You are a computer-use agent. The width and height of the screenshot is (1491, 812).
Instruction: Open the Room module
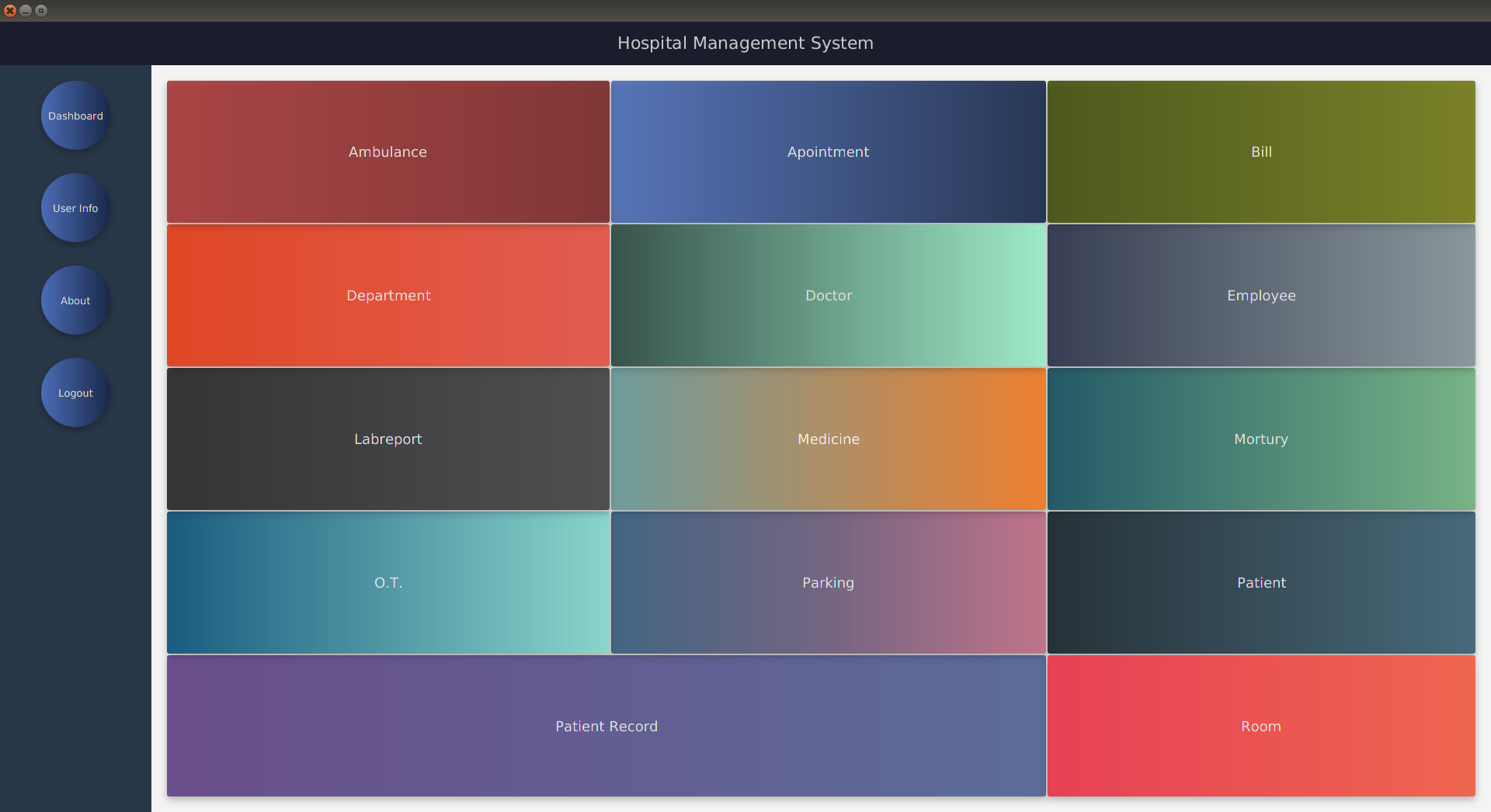tap(1261, 726)
